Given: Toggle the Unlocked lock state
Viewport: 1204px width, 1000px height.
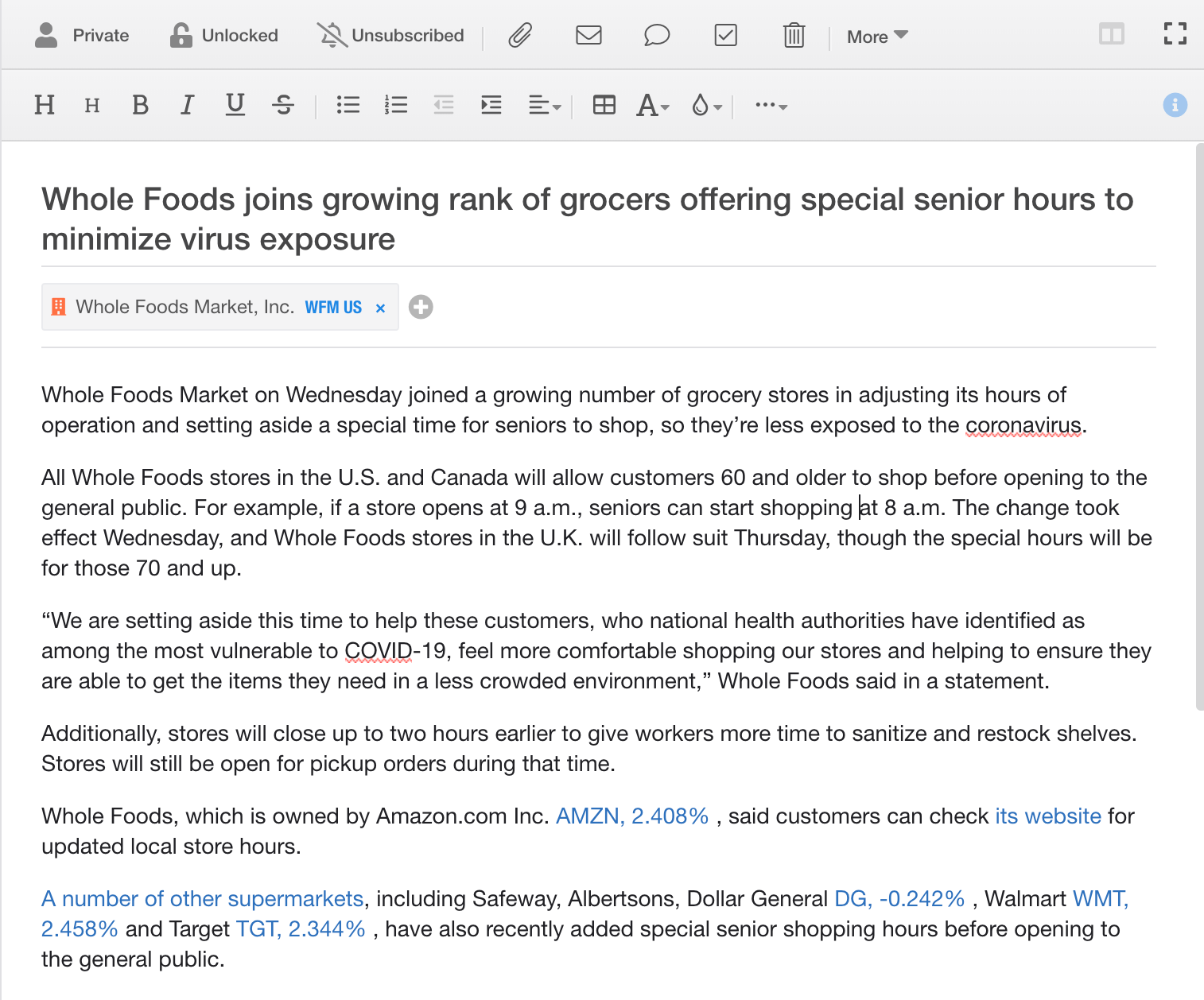Looking at the screenshot, I should 223,35.
